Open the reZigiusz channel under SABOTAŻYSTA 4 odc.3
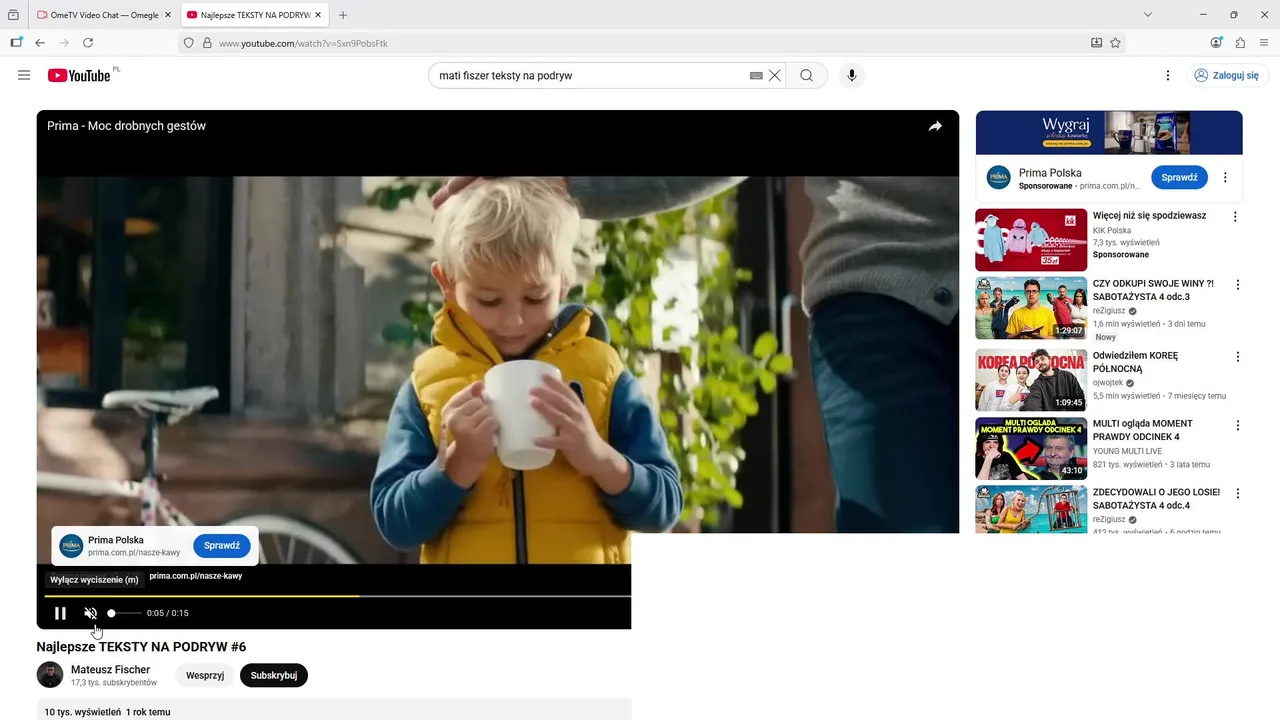 (x=1109, y=311)
